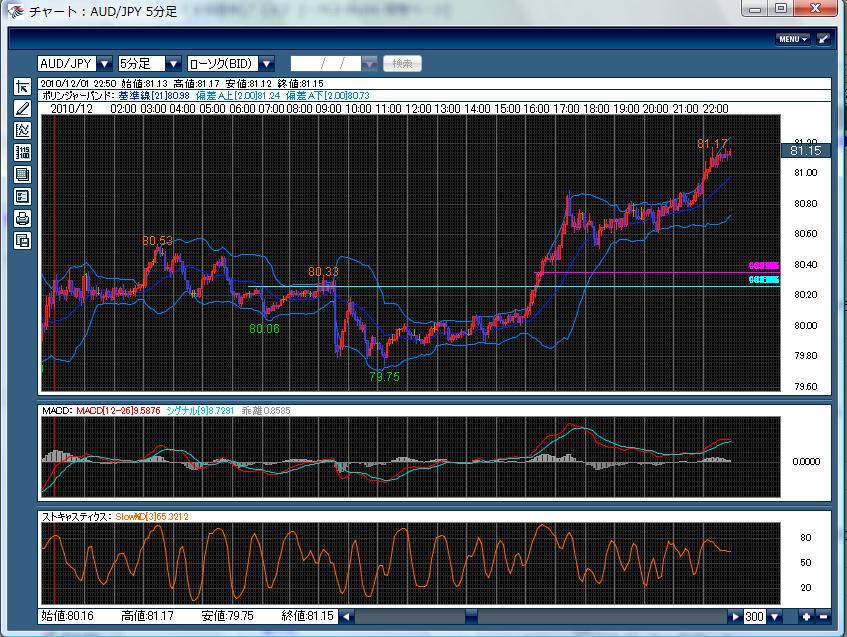
Task: Open the date picker dropdown arrow
Action: tap(369, 64)
